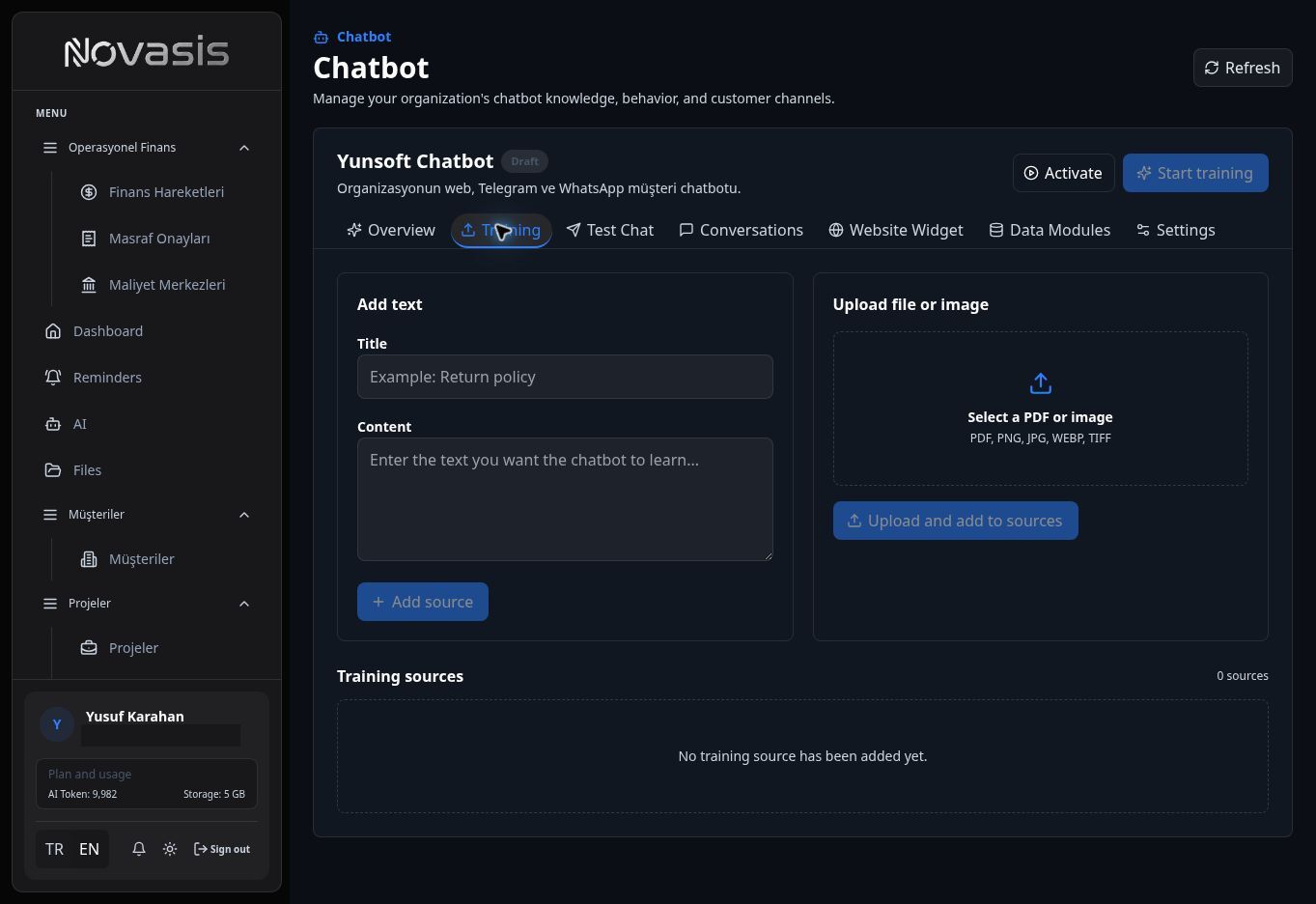The image size is (1316, 904).
Task: Click the Y user avatar
Action: click(57, 724)
